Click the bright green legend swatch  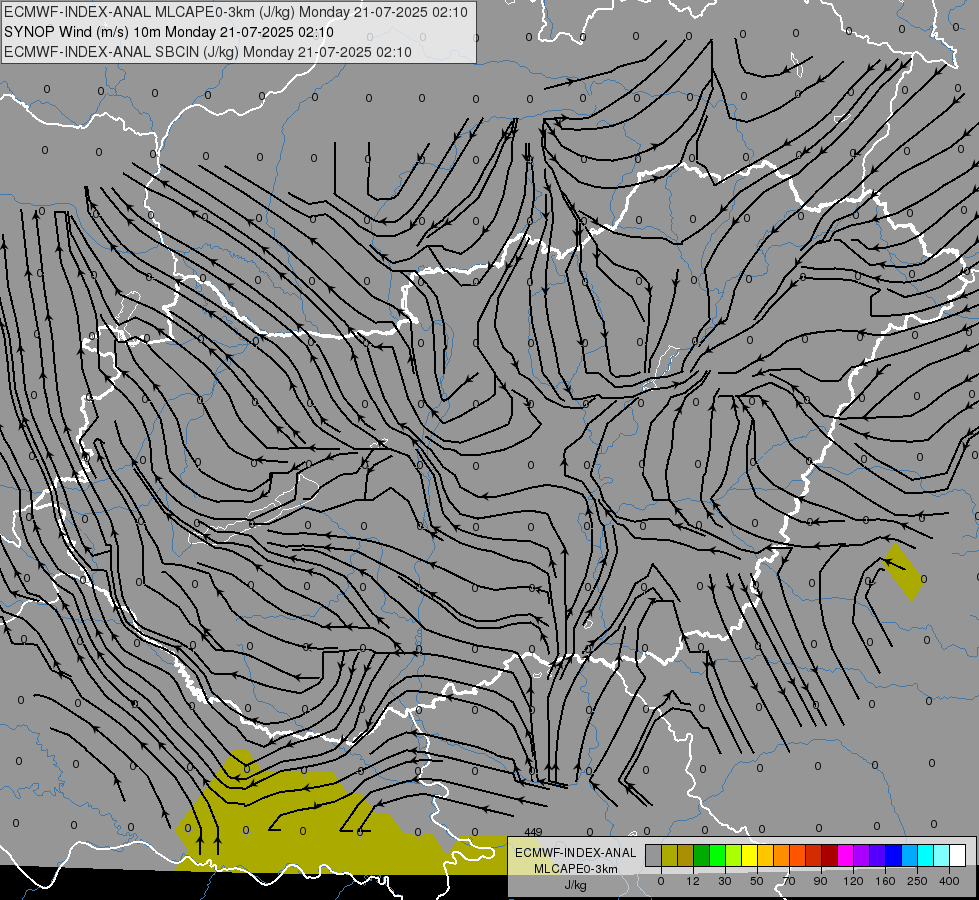[x=718, y=855]
